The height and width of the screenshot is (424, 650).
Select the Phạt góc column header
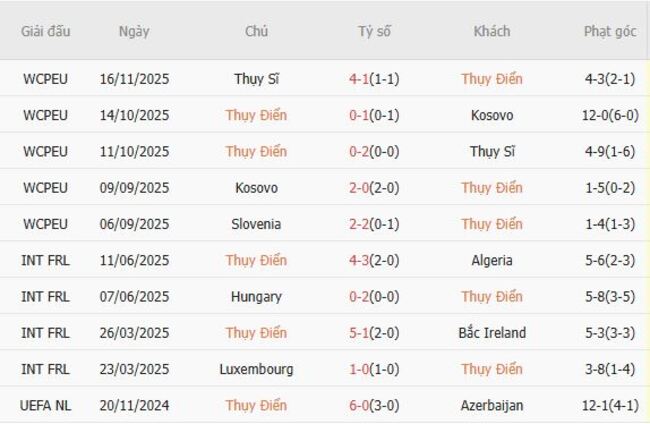point(610,31)
